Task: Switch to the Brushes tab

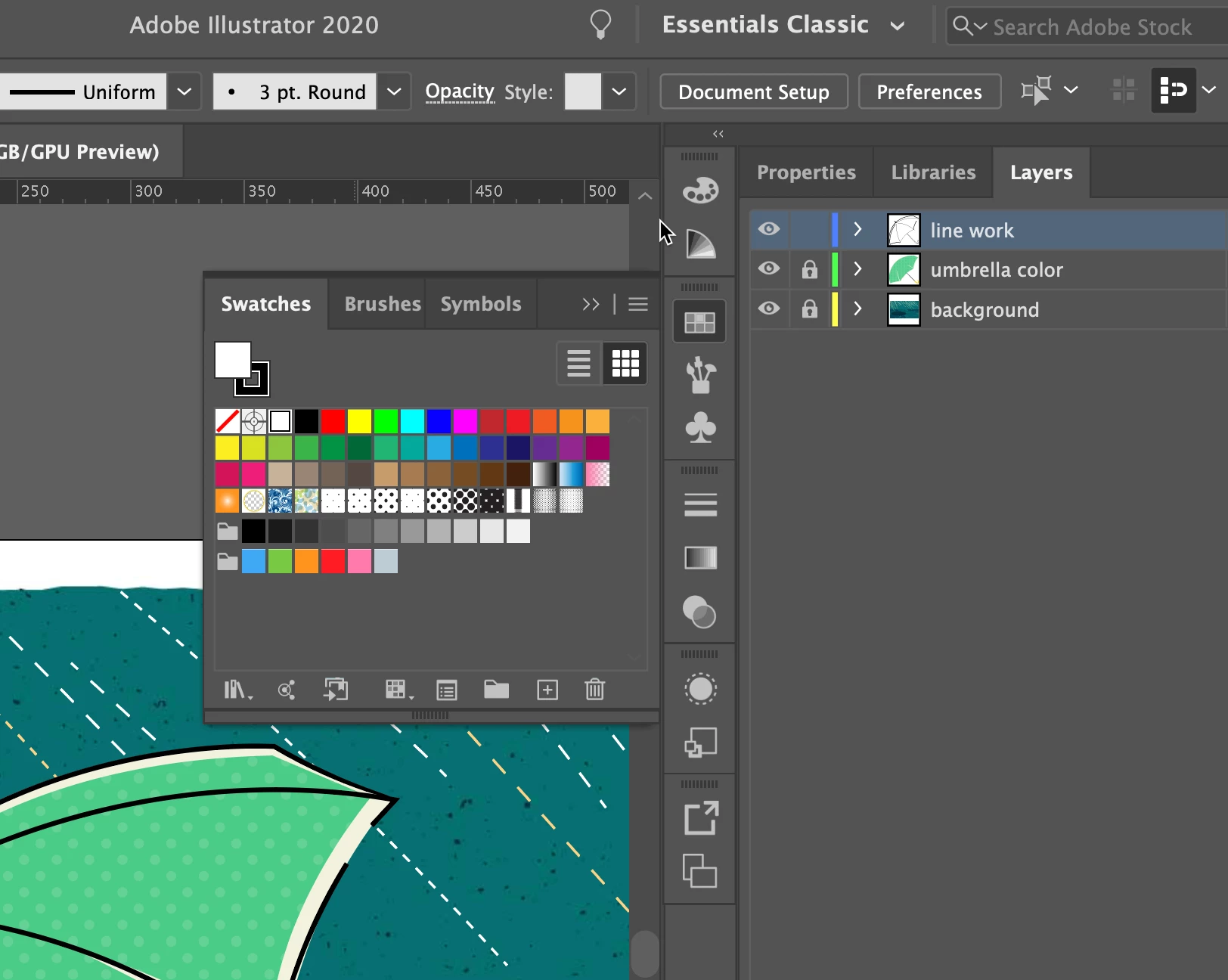Action: click(x=383, y=304)
